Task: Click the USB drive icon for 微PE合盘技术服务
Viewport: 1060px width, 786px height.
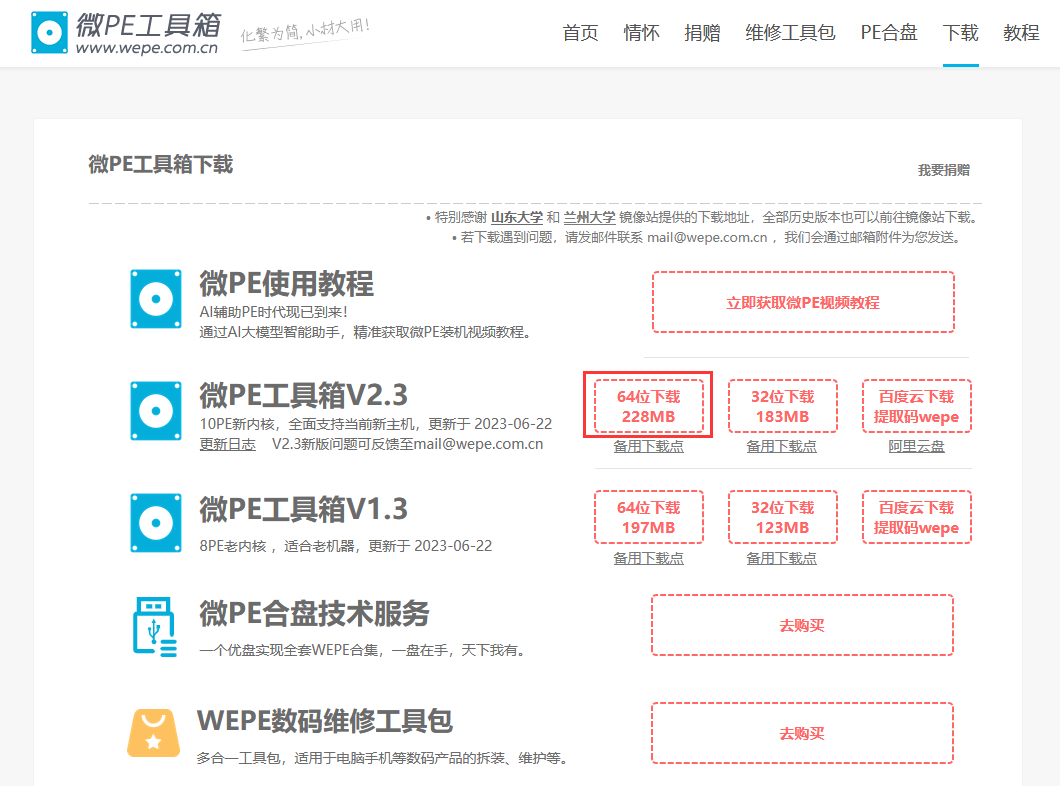Action: click(x=155, y=627)
